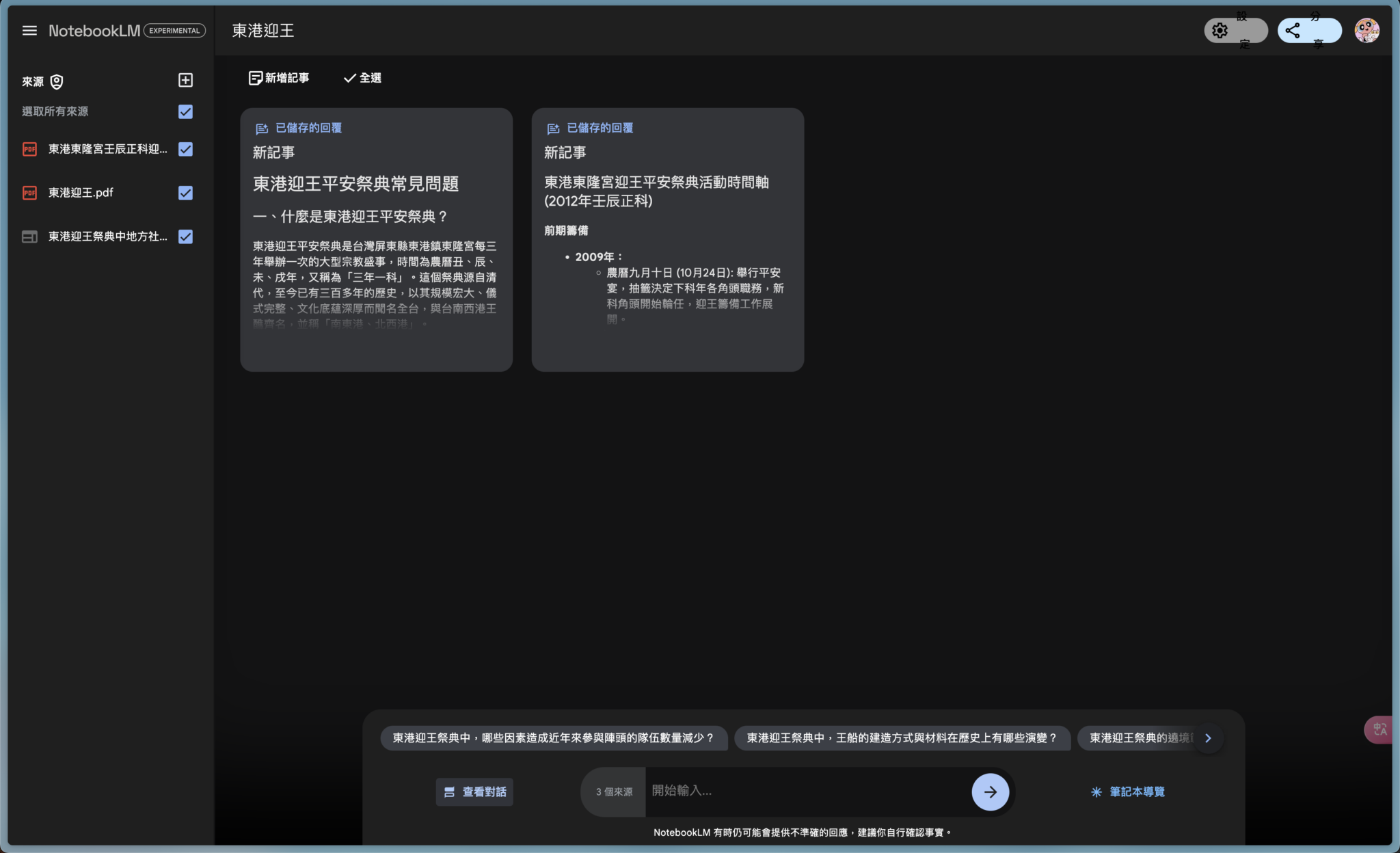This screenshot has height=853, width=1400.
Task: Select all notes using 全選
Action: 362,77
